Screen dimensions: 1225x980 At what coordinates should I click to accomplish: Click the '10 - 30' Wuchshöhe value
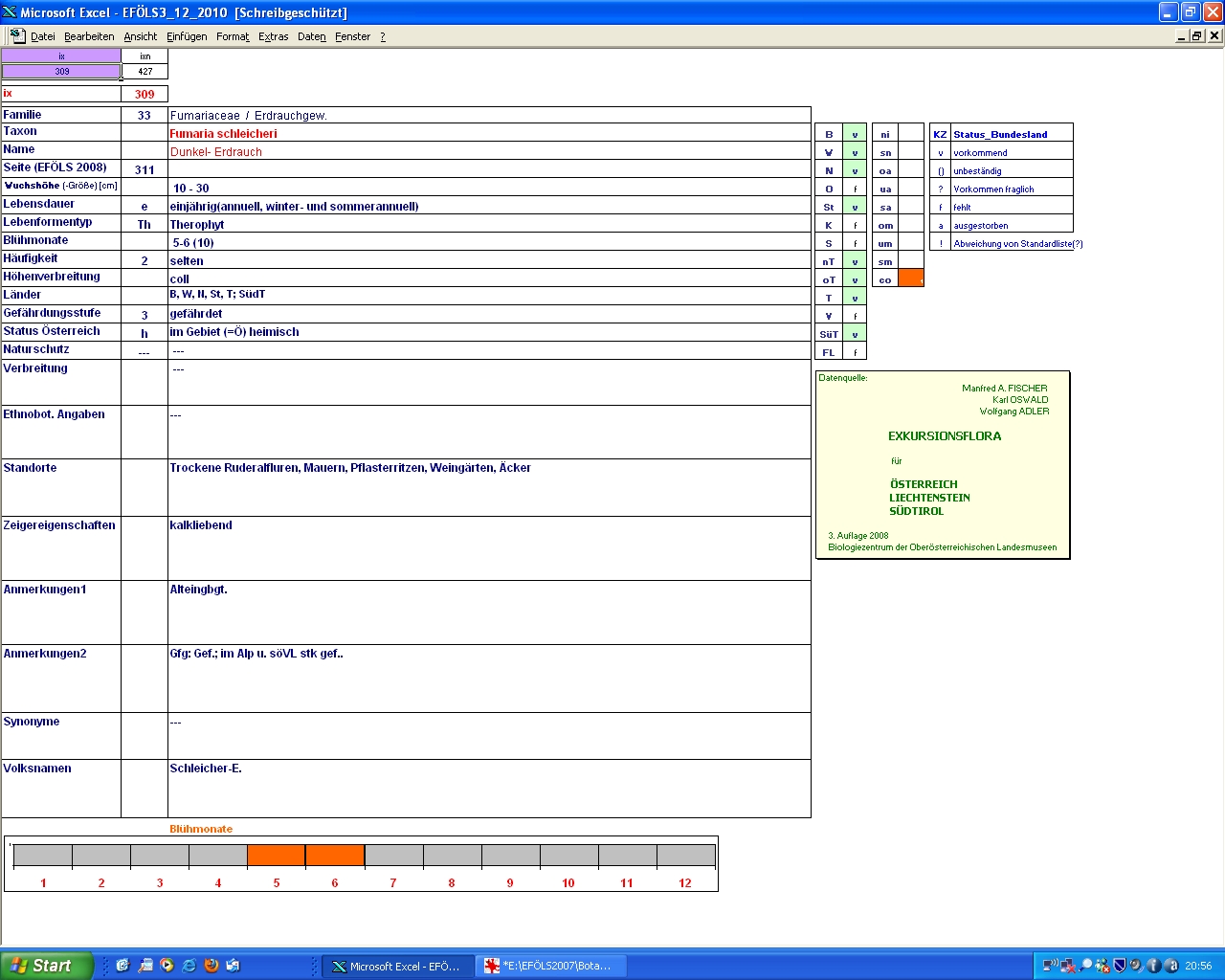[190, 189]
